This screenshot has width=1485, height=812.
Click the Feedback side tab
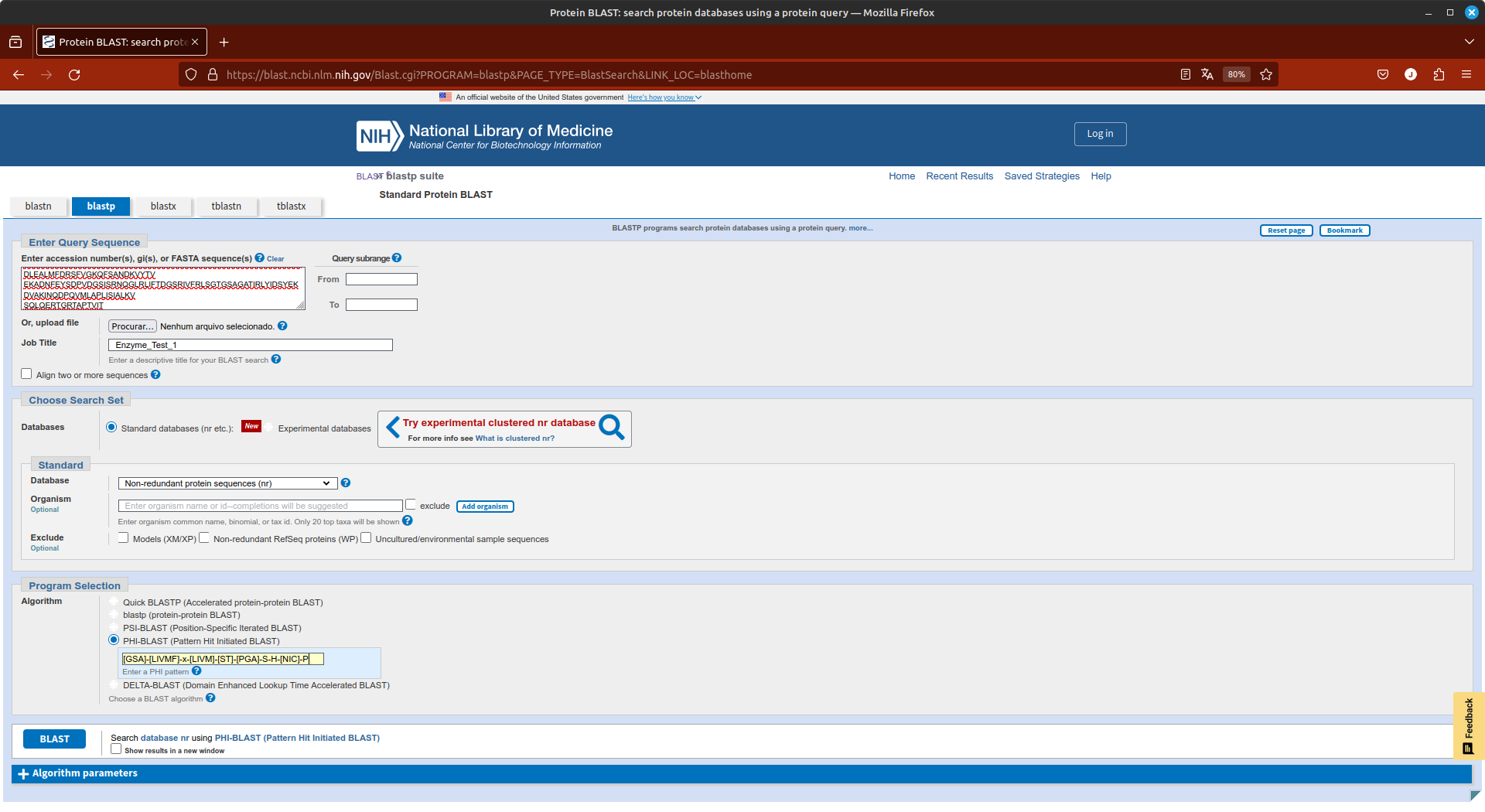click(x=1468, y=725)
